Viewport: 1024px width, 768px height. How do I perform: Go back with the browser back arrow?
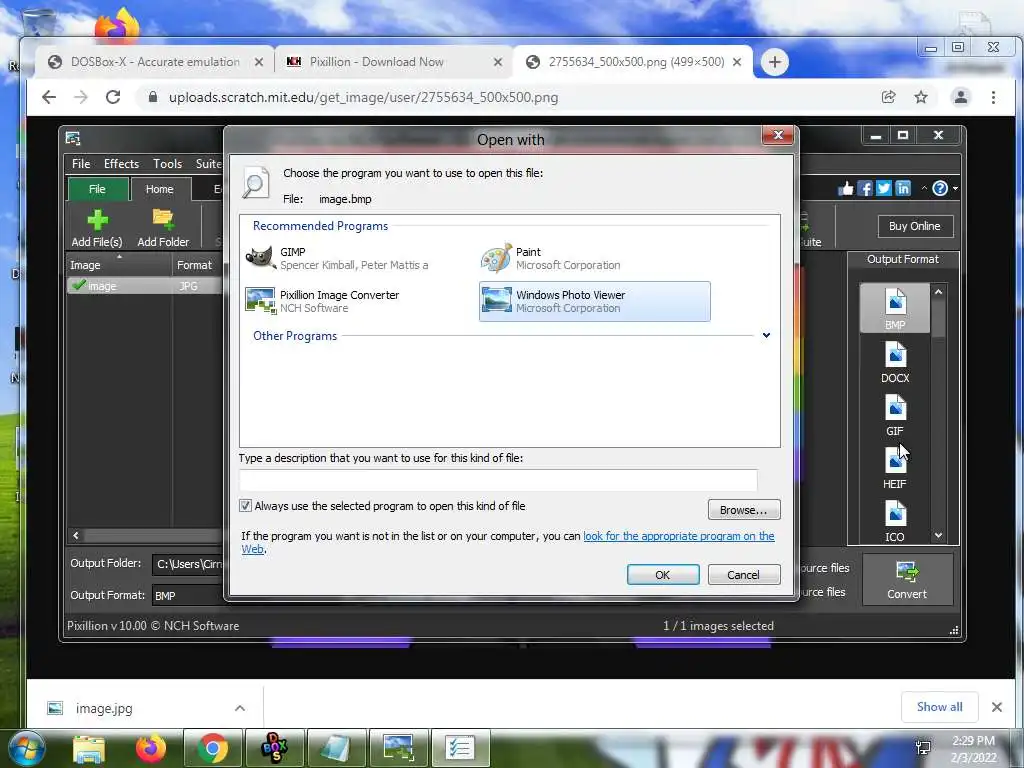(49, 97)
